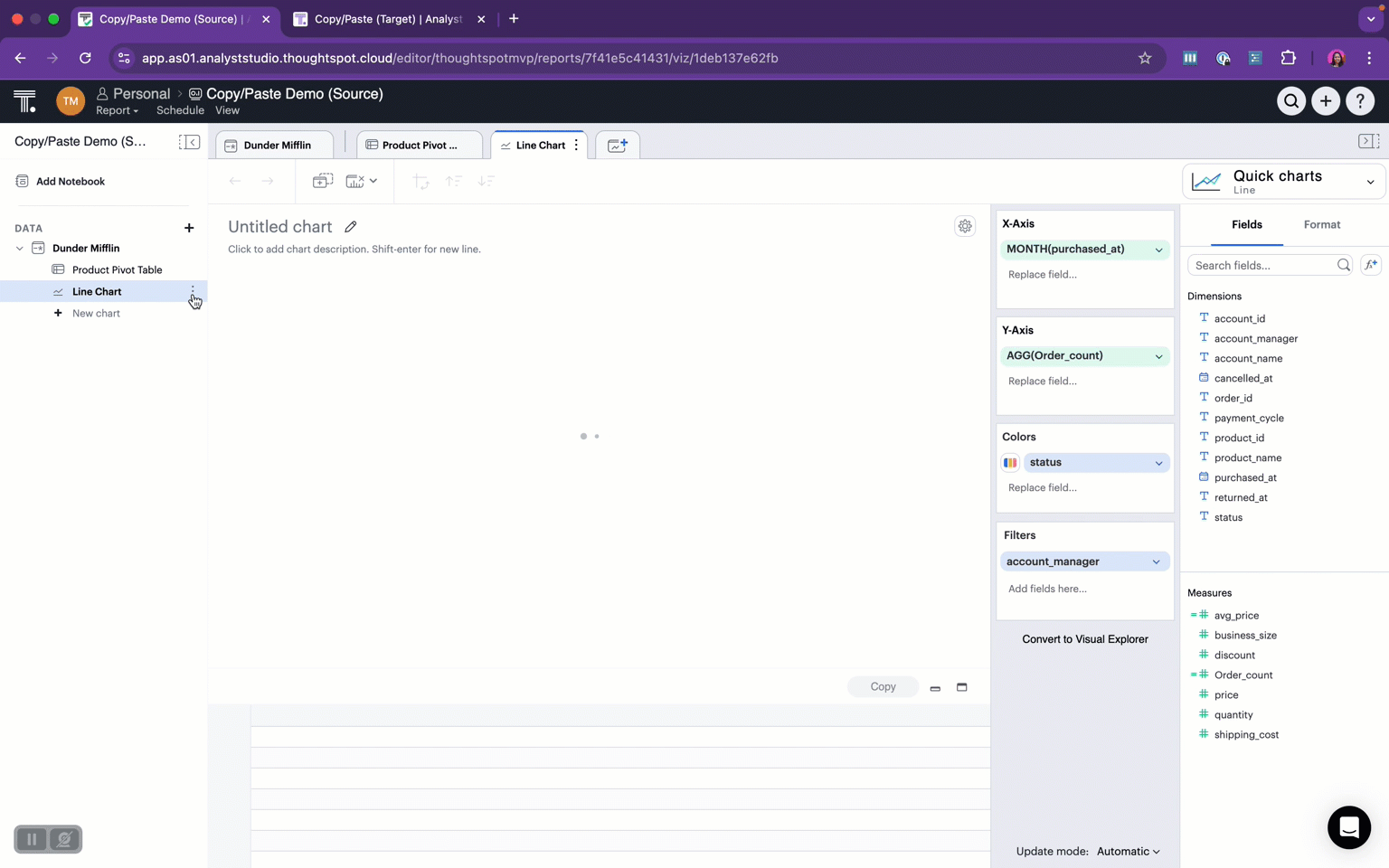
Task: Add new data source with plus icon
Action: pos(189,228)
